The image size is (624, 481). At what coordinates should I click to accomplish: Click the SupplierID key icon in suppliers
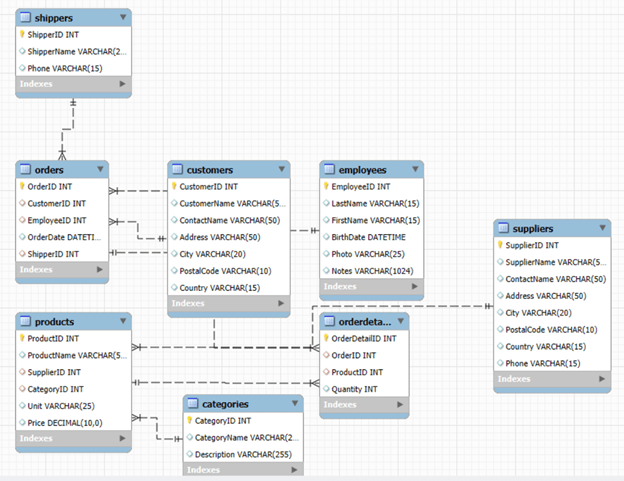pos(500,245)
